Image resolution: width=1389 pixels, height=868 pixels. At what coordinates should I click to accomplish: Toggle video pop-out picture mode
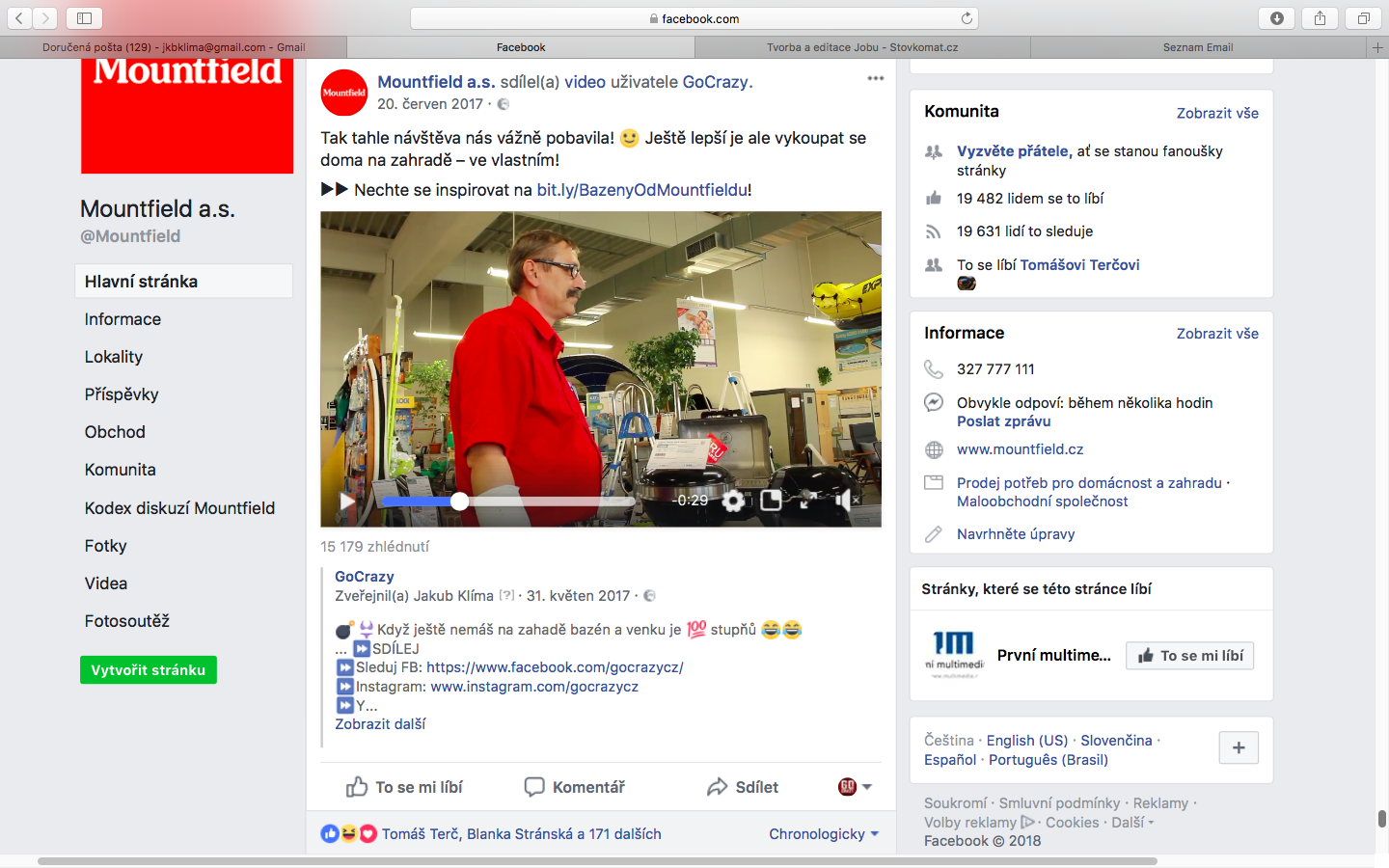click(771, 501)
